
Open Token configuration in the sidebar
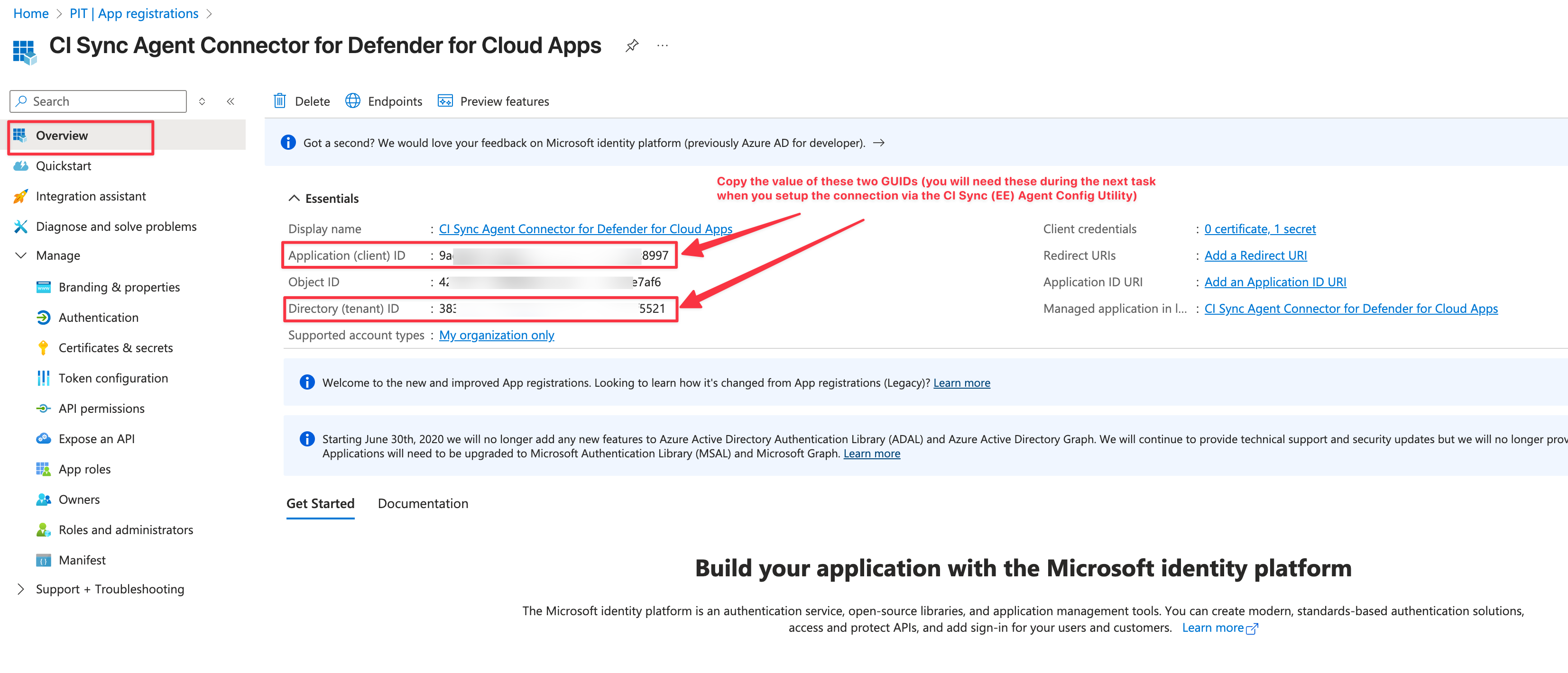point(113,378)
